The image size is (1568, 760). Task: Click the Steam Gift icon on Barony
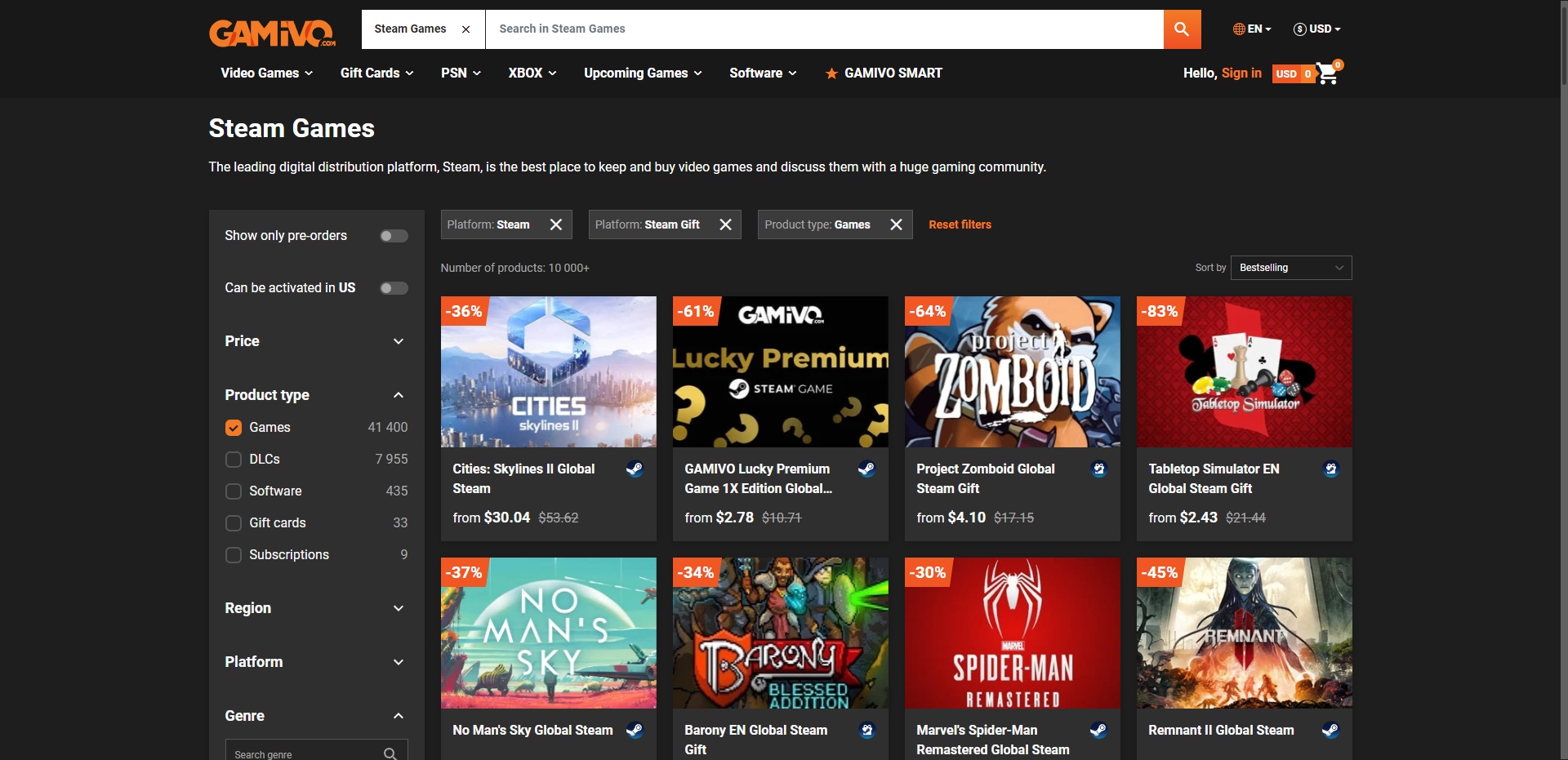866,730
